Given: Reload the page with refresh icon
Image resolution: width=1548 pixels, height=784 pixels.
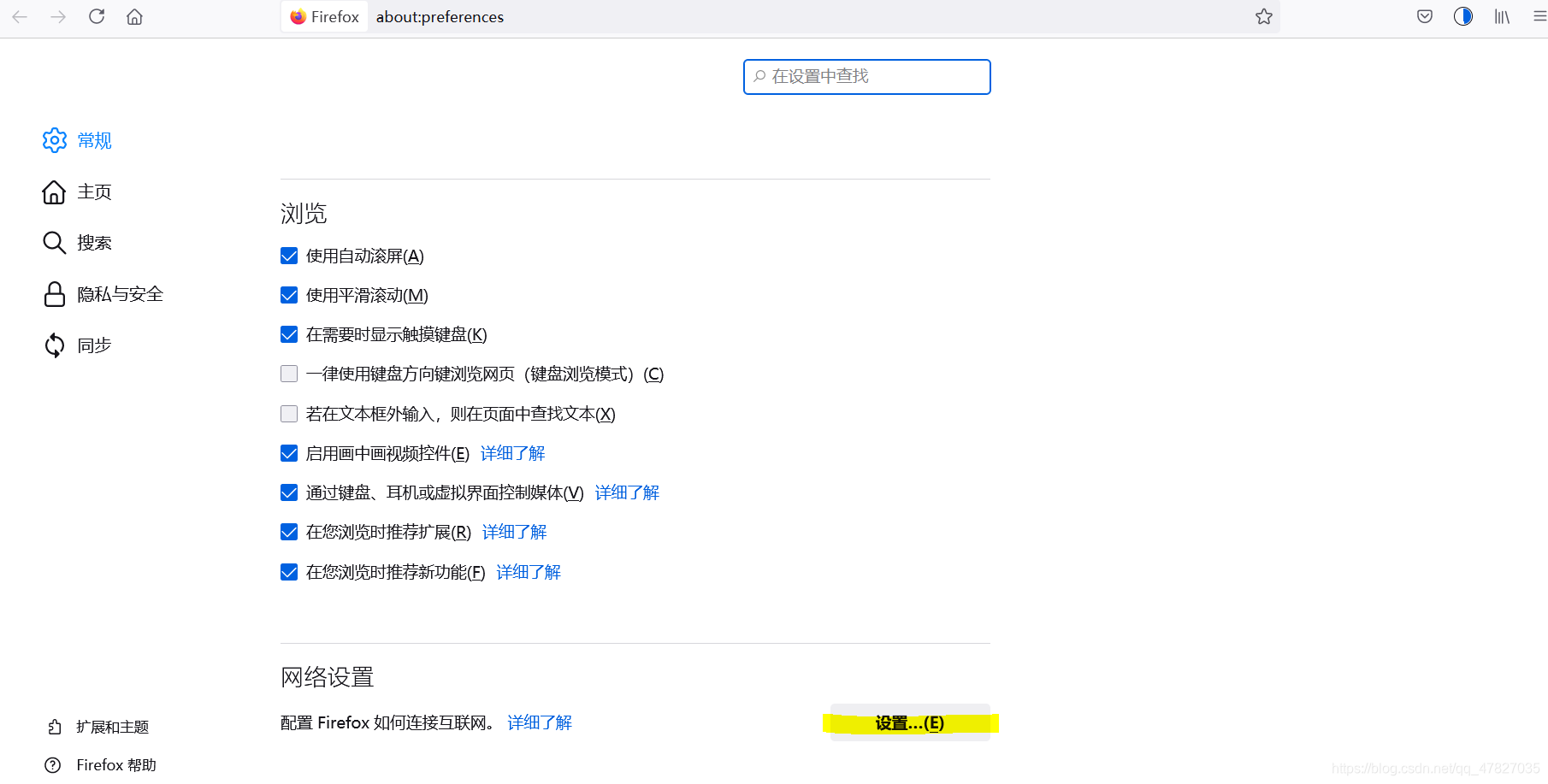Looking at the screenshot, I should (x=97, y=16).
